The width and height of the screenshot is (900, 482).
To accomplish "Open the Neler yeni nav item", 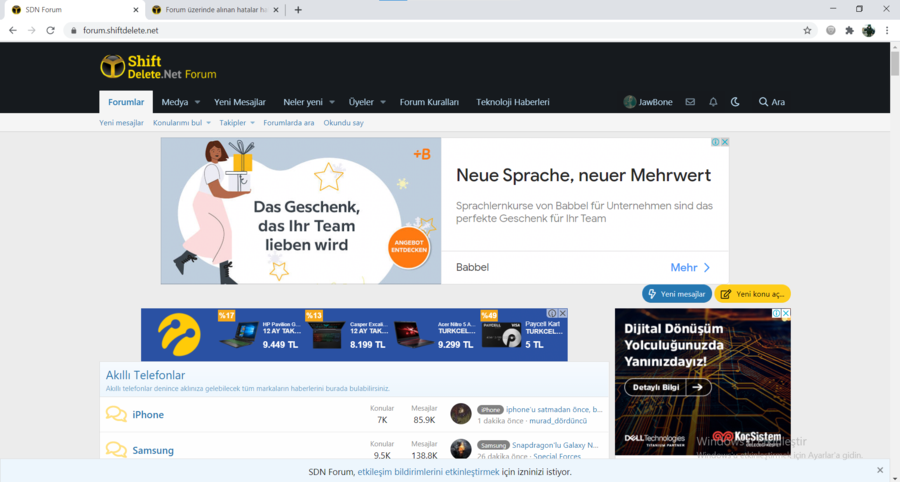I will pos(303,102).
